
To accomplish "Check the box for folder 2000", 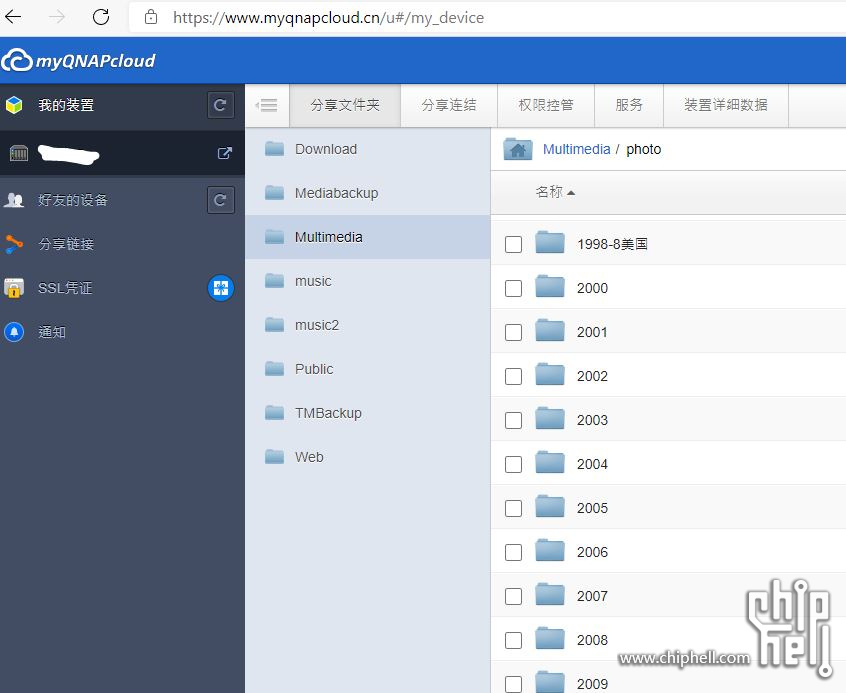I will click(x=513, y=288).
